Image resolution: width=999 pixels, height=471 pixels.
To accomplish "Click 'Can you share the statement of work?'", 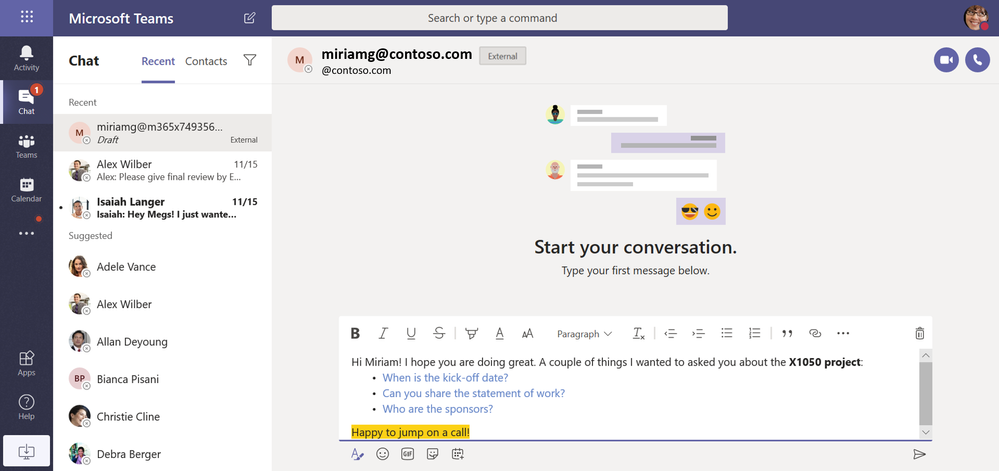I will click(x=473, y=393).
